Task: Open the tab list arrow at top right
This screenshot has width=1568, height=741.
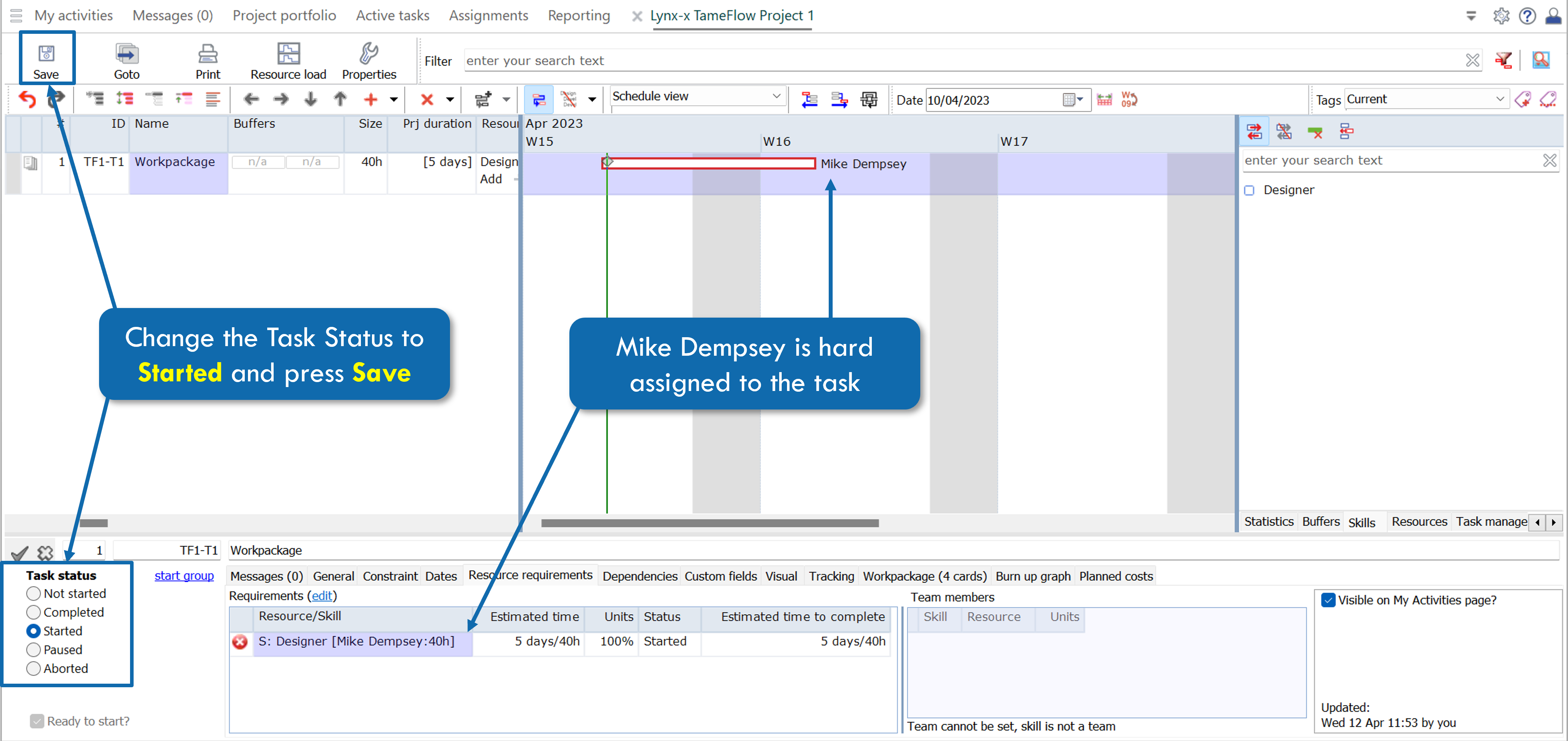Action: pos(1471,16)
